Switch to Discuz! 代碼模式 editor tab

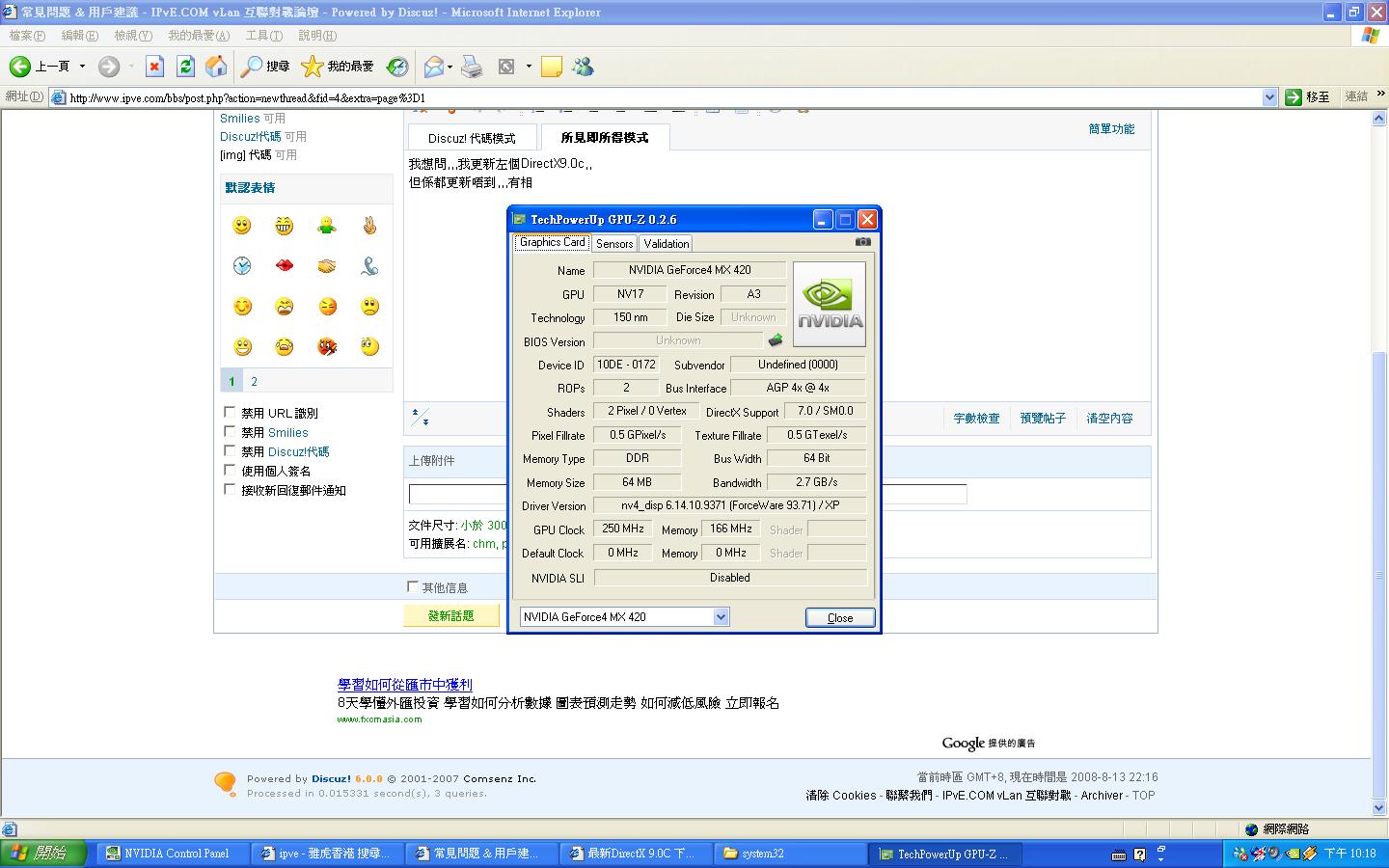pos(472,138)
